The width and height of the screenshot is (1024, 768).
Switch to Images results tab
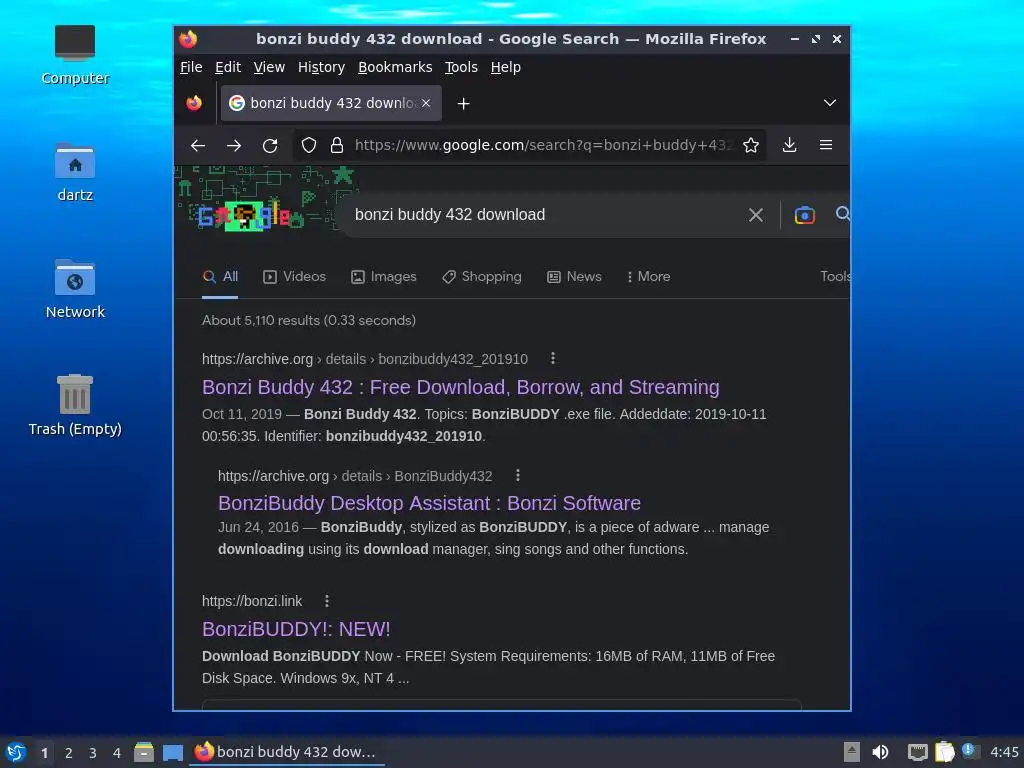tap(384, 277)
